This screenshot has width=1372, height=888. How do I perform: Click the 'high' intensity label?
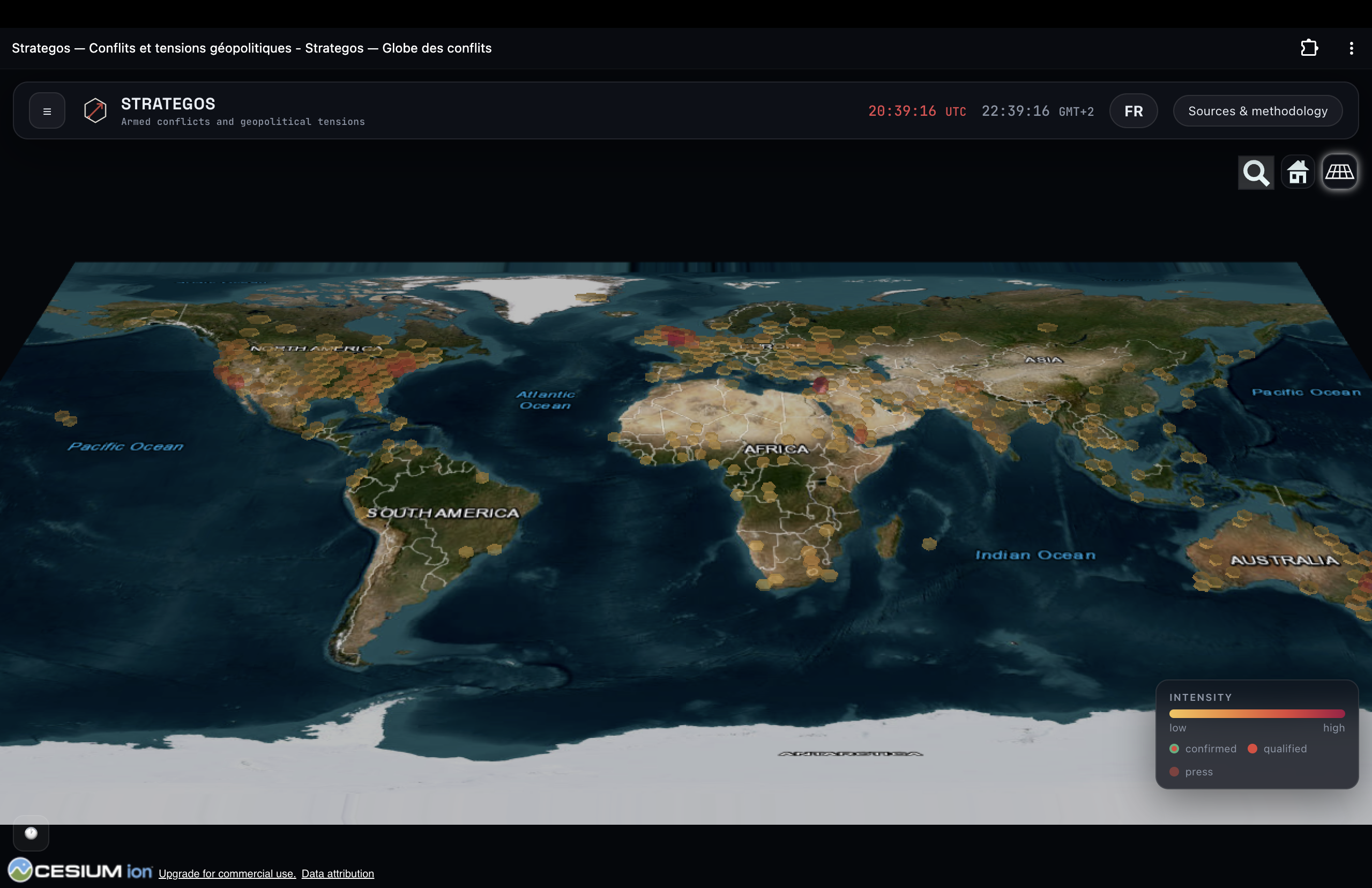coord(1333,728)
